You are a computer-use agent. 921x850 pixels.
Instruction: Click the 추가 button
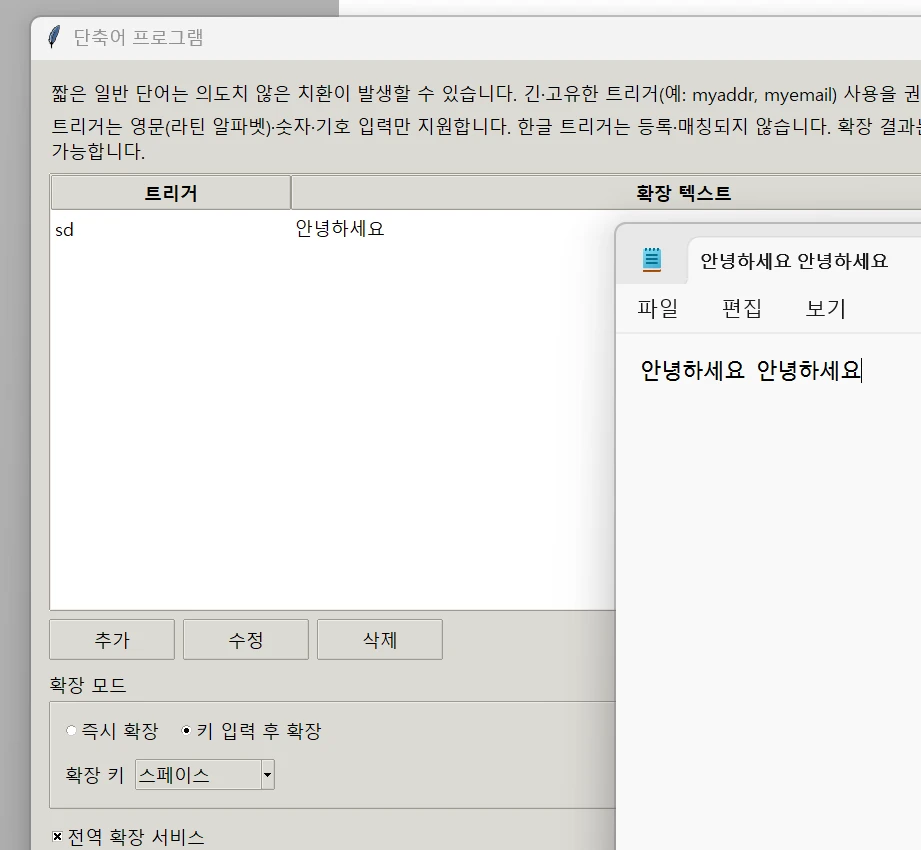pyautogui.click(x=112, y=639)
